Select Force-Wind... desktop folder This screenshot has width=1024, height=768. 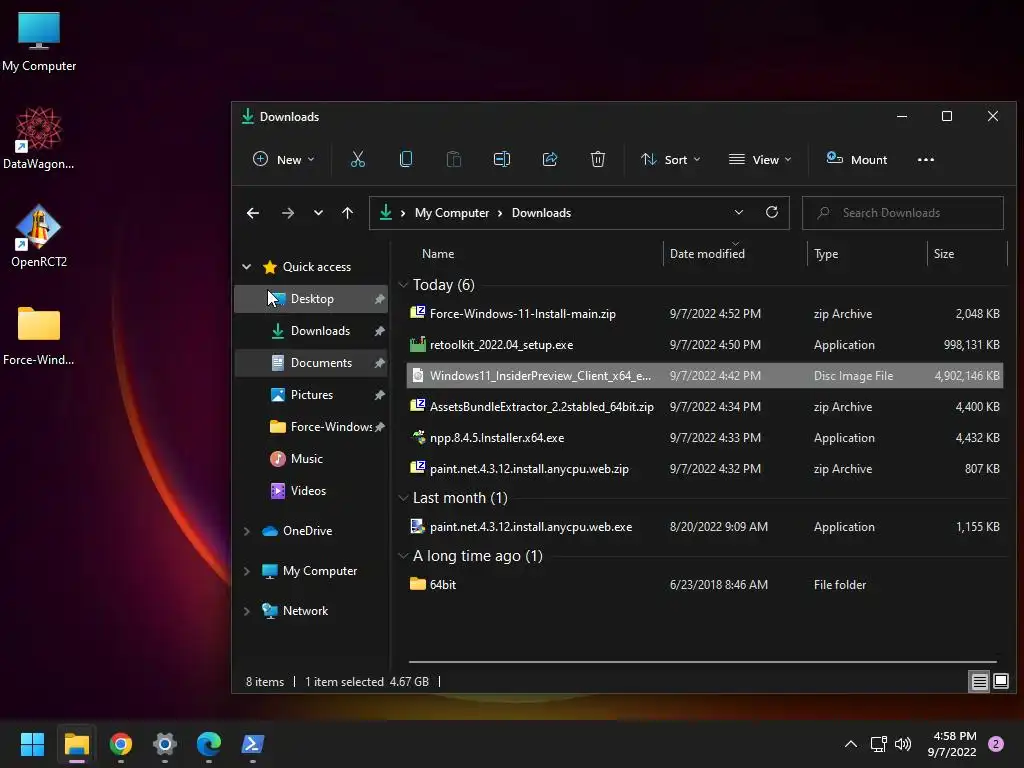(39, 335)
